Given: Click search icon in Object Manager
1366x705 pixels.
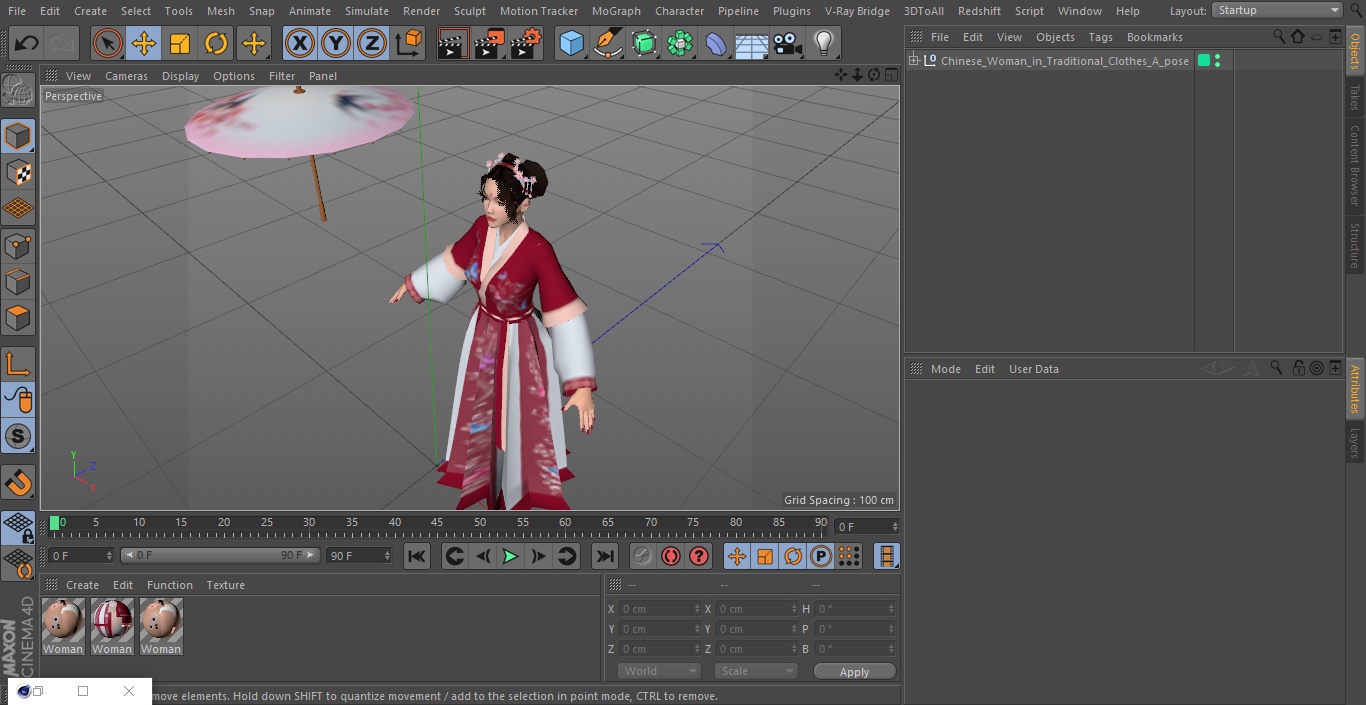Looking at the screenshot, I should 1278,37.
